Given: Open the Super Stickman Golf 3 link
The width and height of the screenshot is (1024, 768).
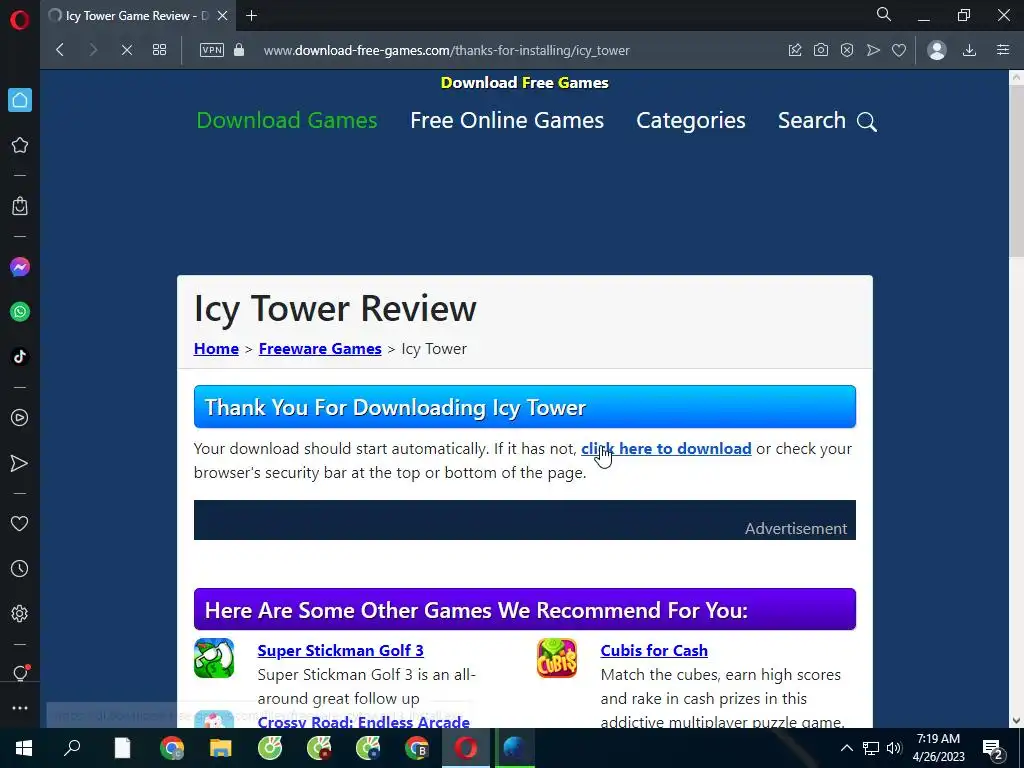Looking at the screenshot, I should (340, 650).
